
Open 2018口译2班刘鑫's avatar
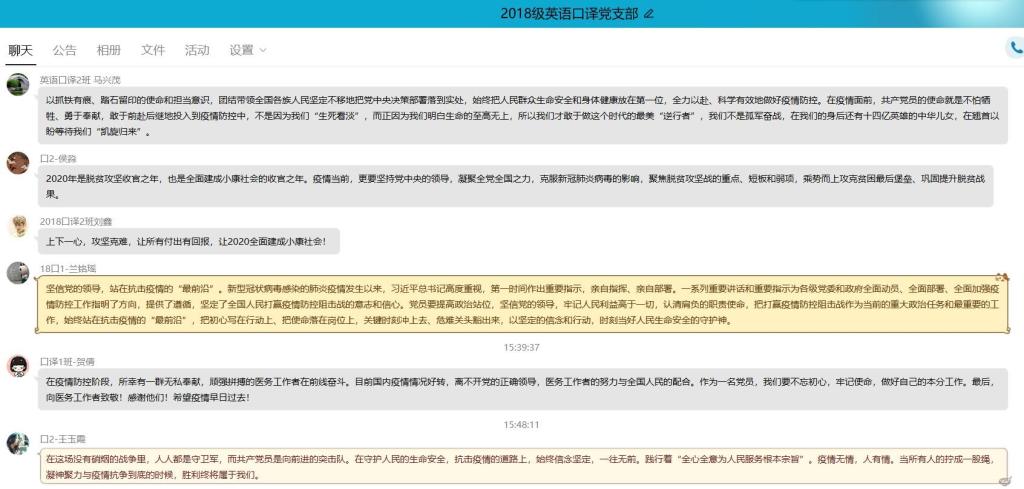tap(18, 226)
